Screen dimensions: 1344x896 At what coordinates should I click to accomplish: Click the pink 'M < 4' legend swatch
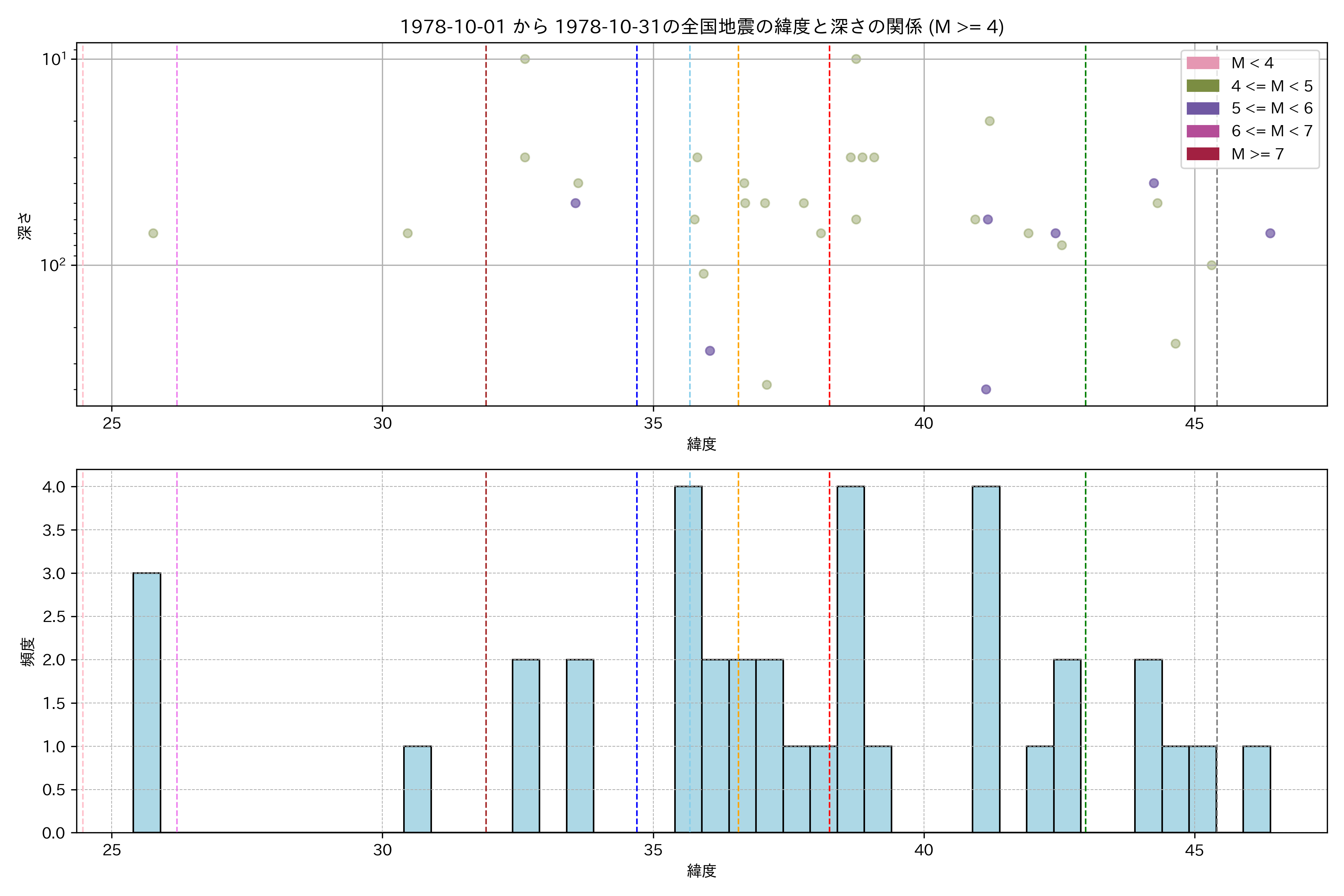click(1202, 63)
